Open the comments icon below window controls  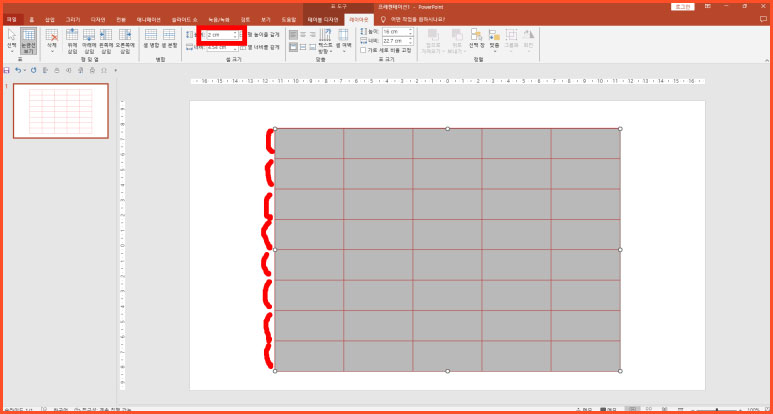click(764, 19)
